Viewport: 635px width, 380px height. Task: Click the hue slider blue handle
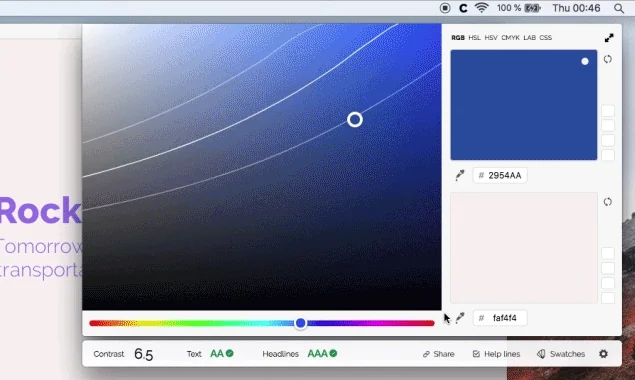(x=300, y=323)
